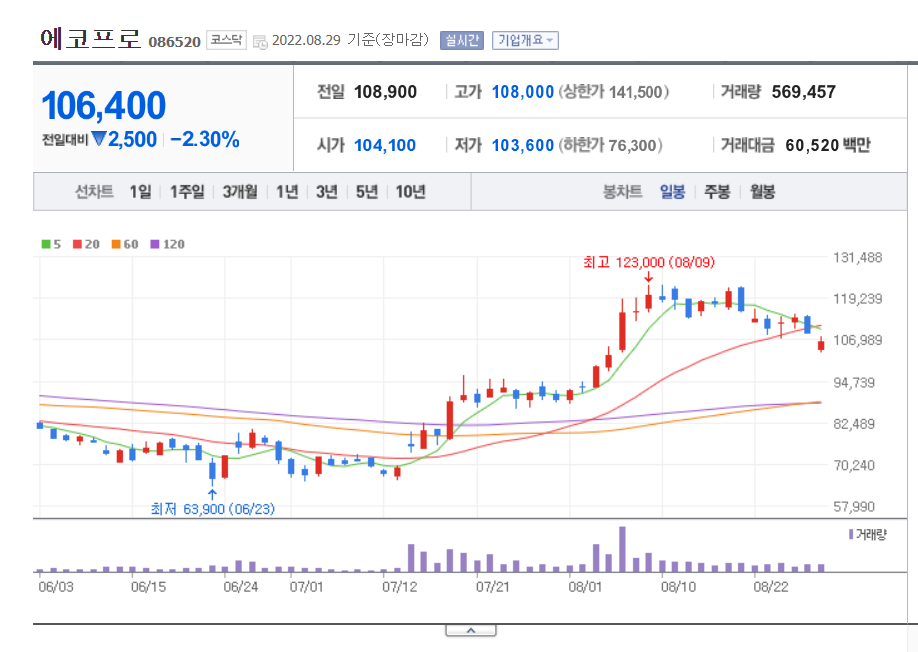The width and height of the screenshot is (918, 652).
Task: Click the last red candlestick on the chart
Action: 821,345
